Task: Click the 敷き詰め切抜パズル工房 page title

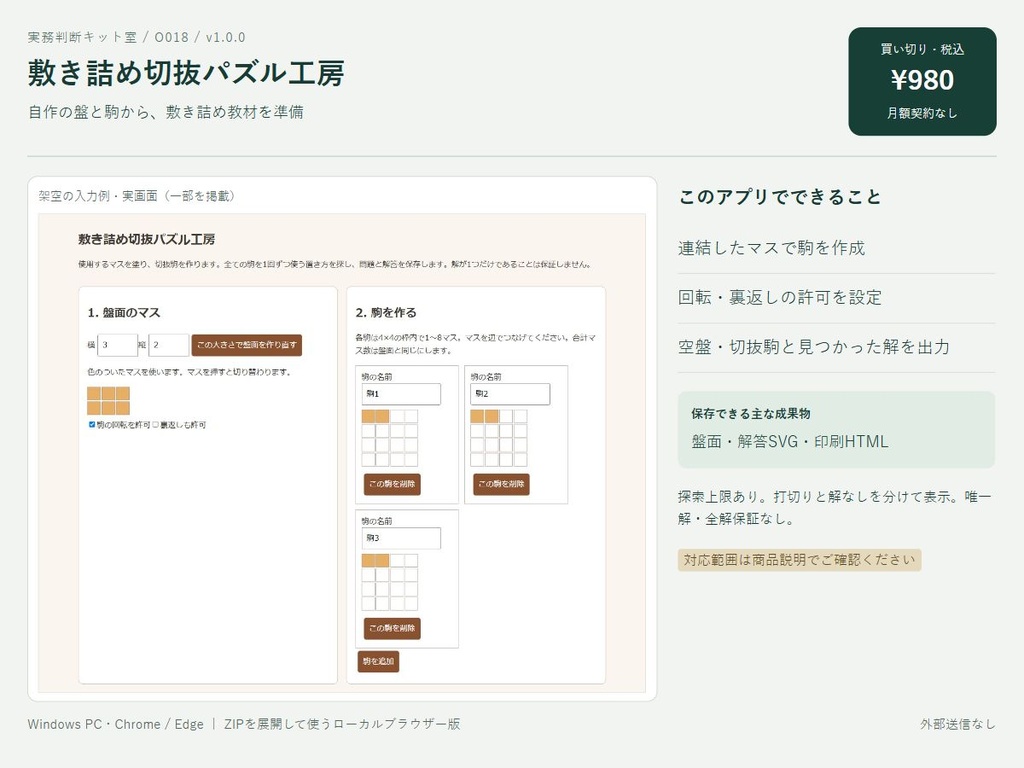Action: pyautogui.click(x=185, y=72)
